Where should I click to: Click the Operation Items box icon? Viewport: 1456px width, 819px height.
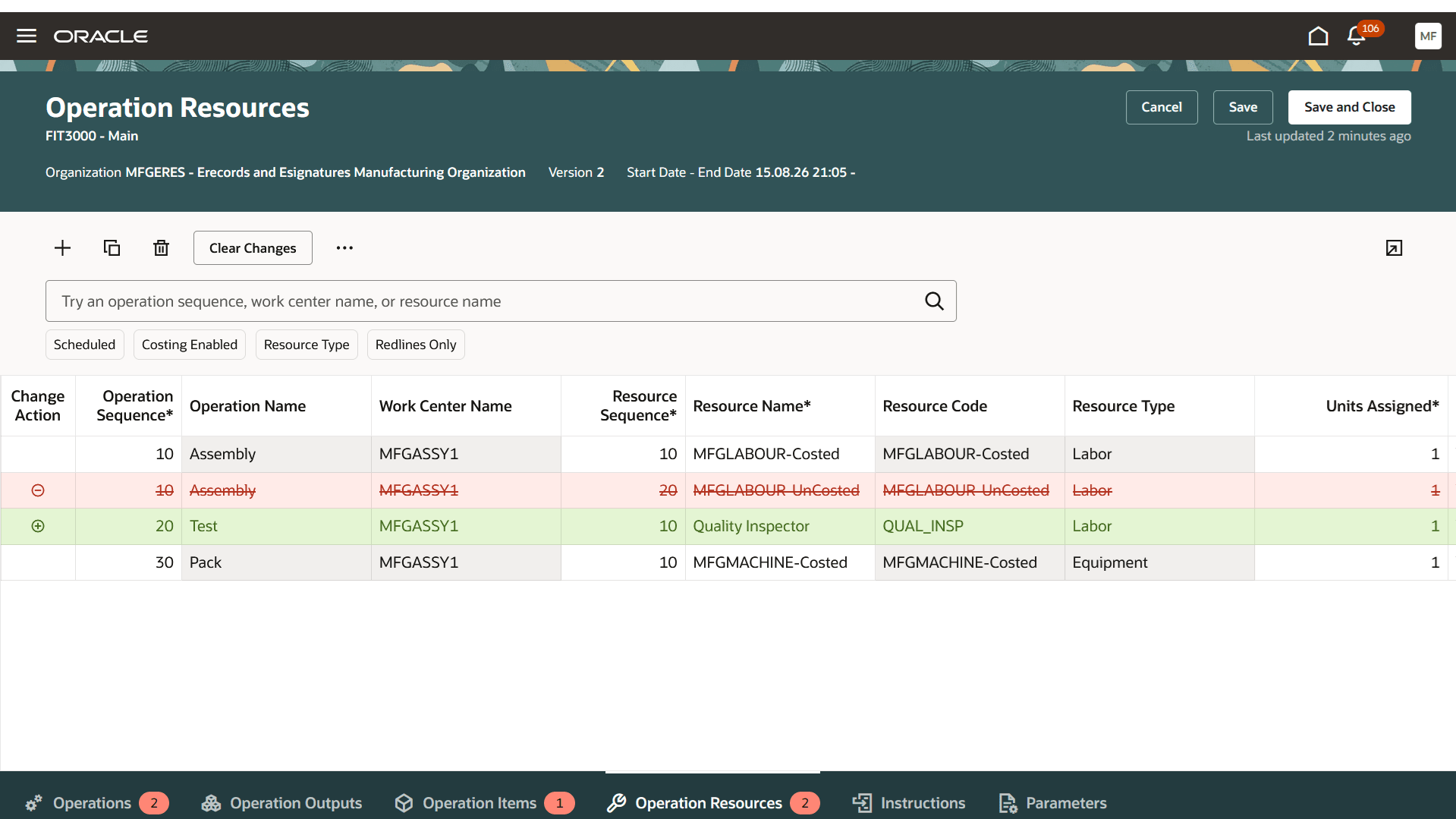pyautogui.click(x=404, y=803)
